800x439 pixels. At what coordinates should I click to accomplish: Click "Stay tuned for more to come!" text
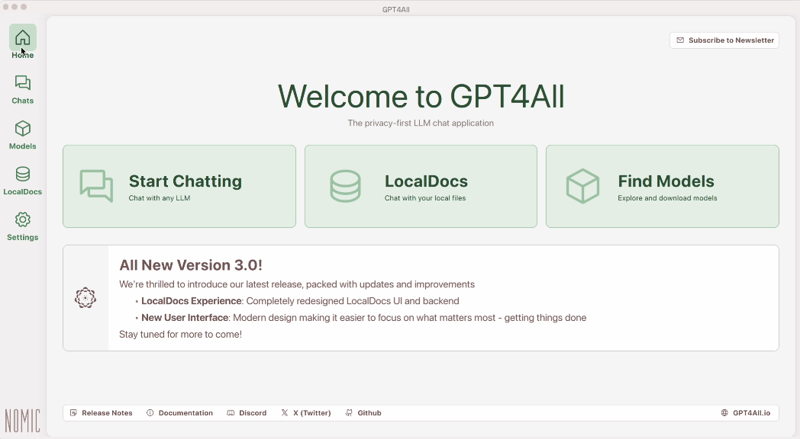point(181,334)
